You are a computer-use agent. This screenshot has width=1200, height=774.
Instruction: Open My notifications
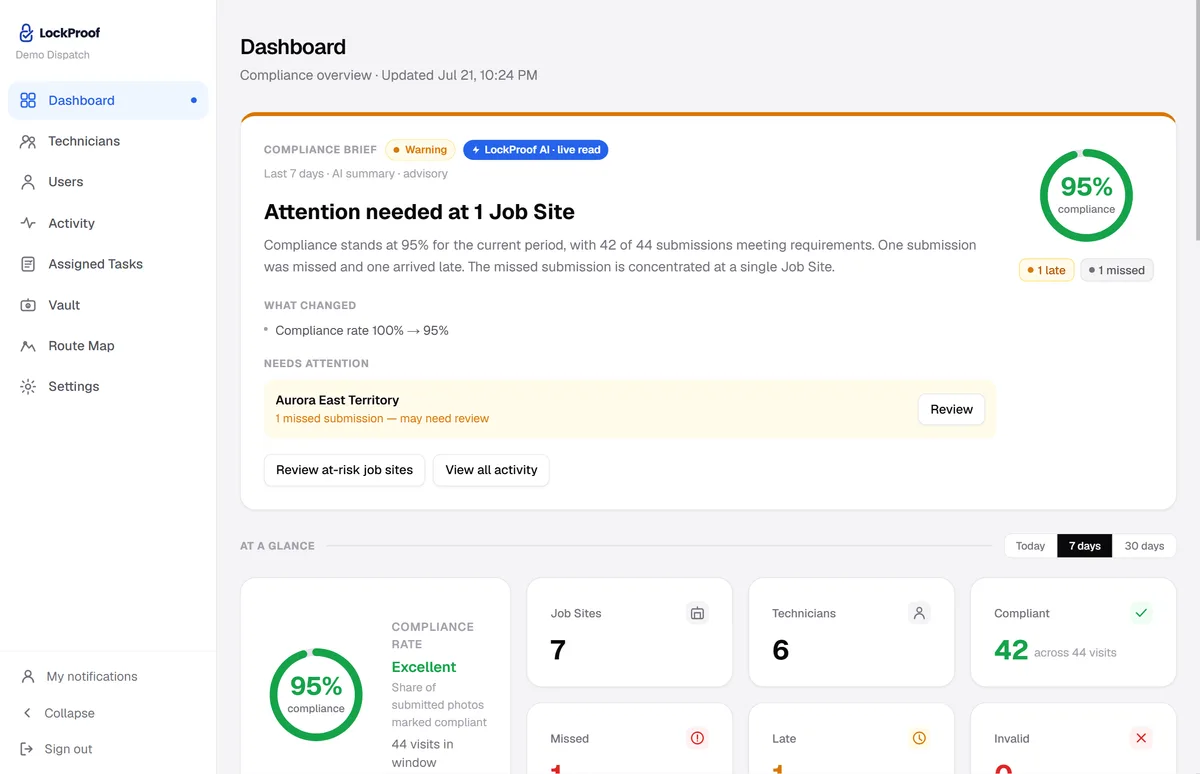pos(108,676)
